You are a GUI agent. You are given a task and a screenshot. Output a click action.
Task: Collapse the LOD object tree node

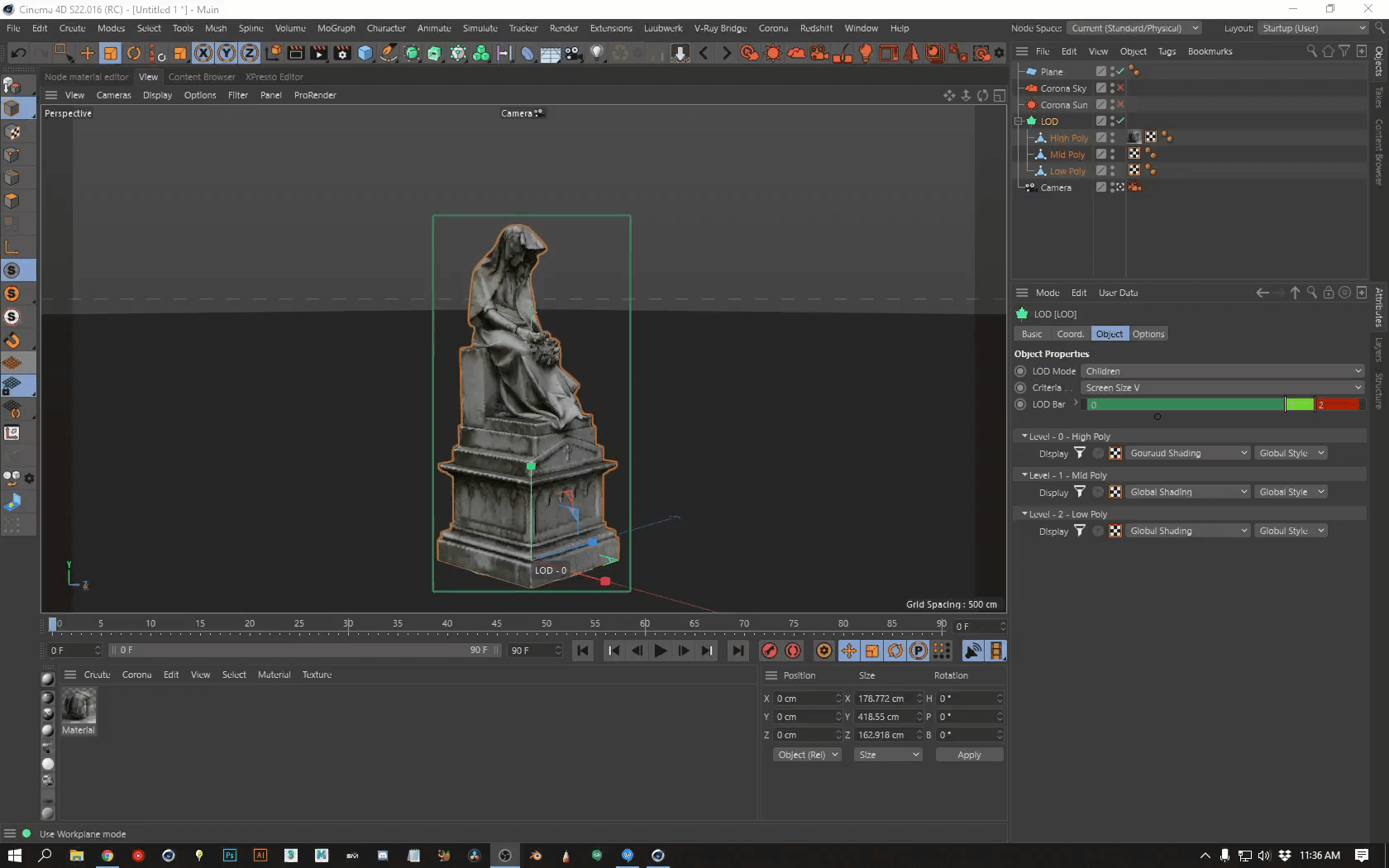[x=1019, y=121]
